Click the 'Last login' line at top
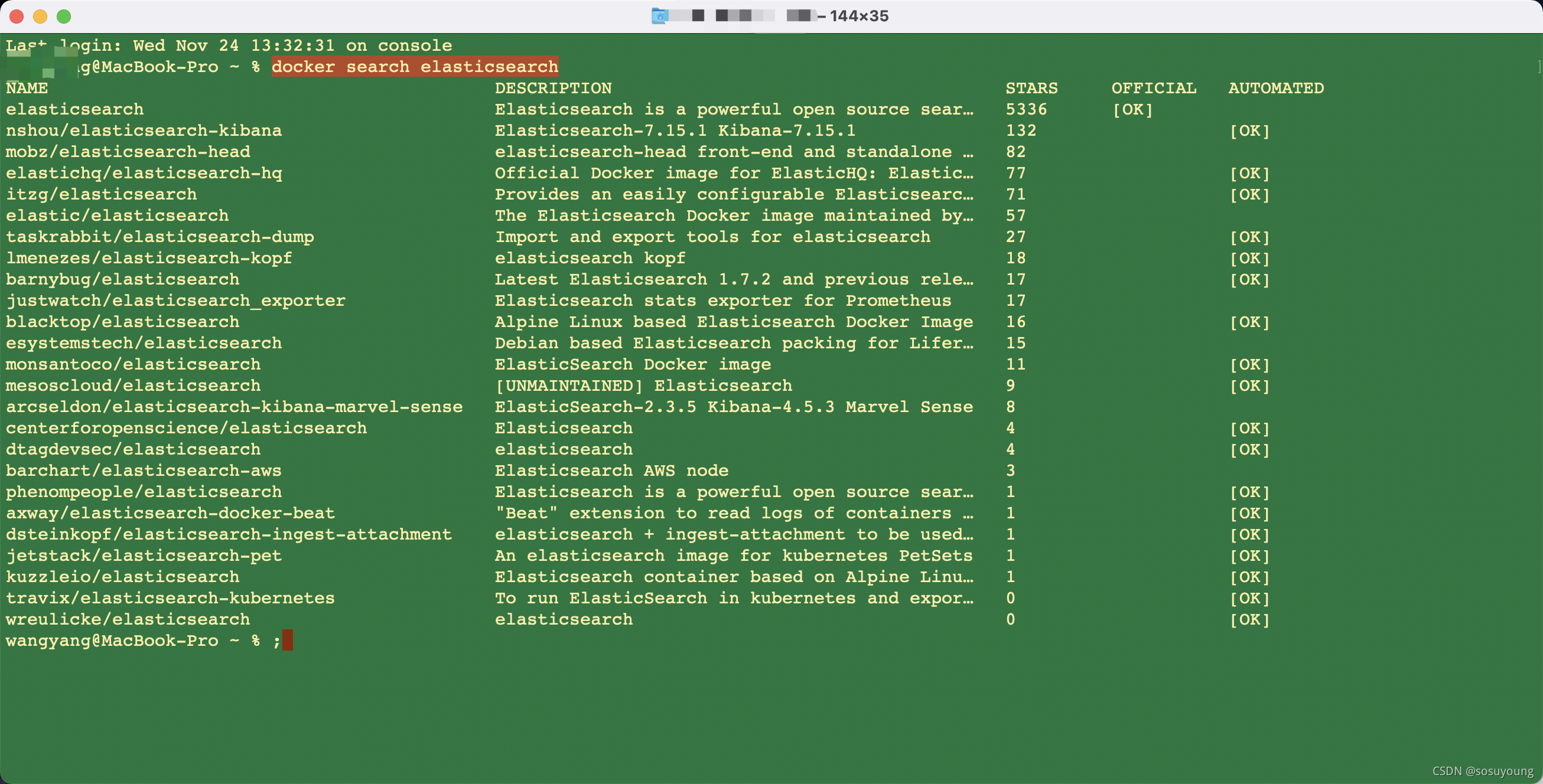1543x784 pixels. pyautogui.click(x=229, y=45)
